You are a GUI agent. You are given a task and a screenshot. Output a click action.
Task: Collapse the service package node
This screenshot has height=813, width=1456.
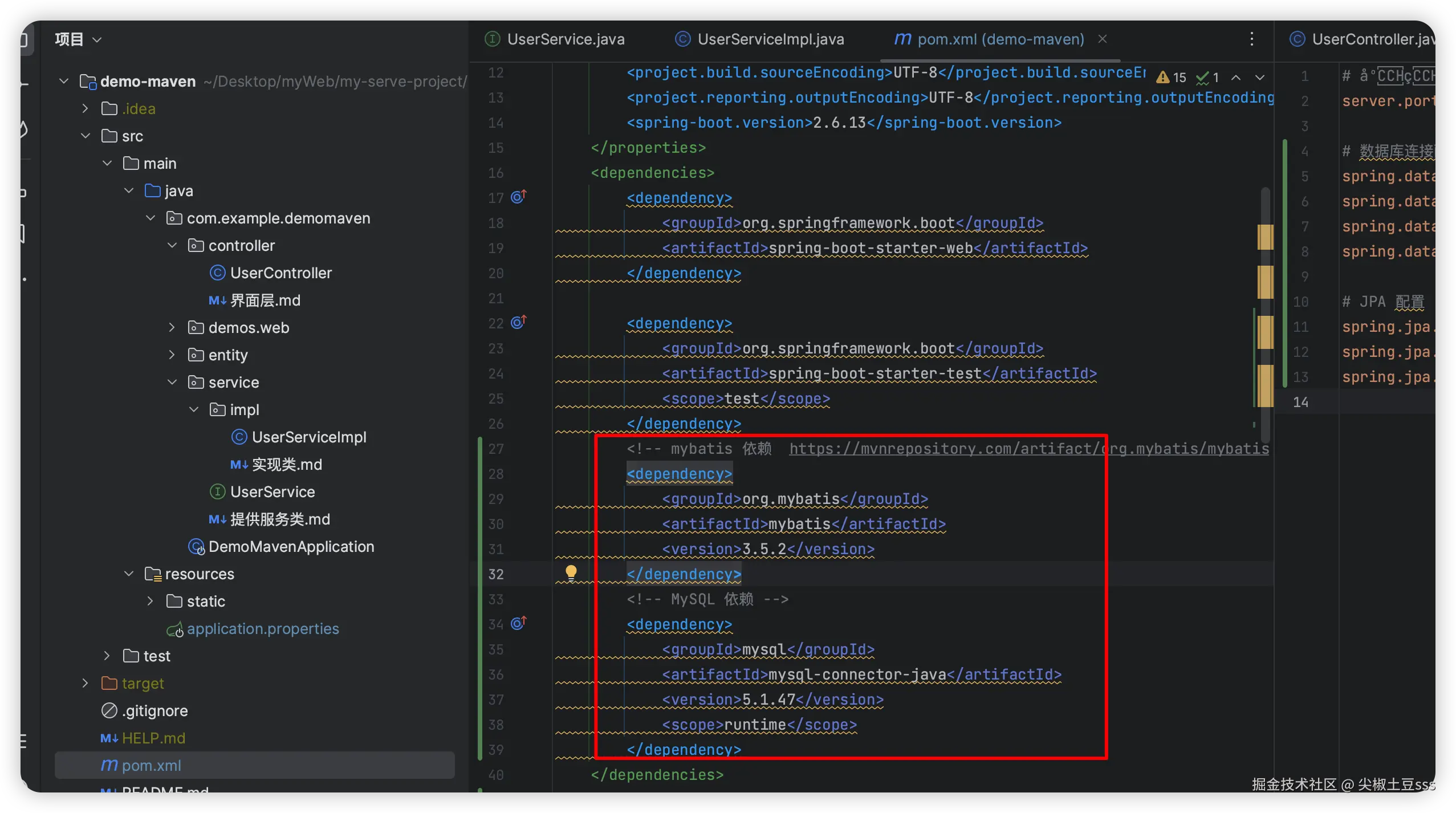[172, 382]
